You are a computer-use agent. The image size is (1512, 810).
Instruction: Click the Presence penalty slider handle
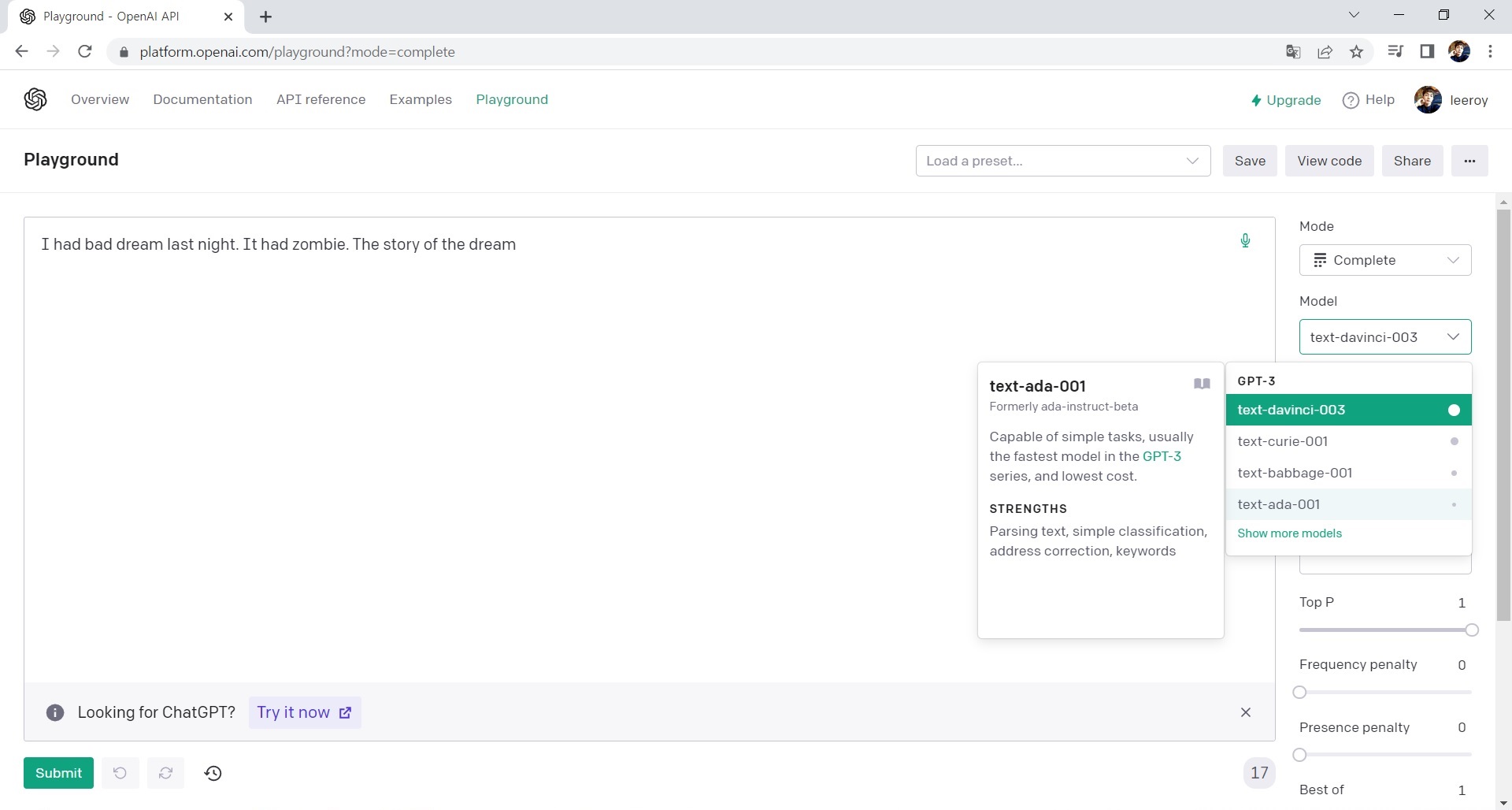(x=1299, y=755)
